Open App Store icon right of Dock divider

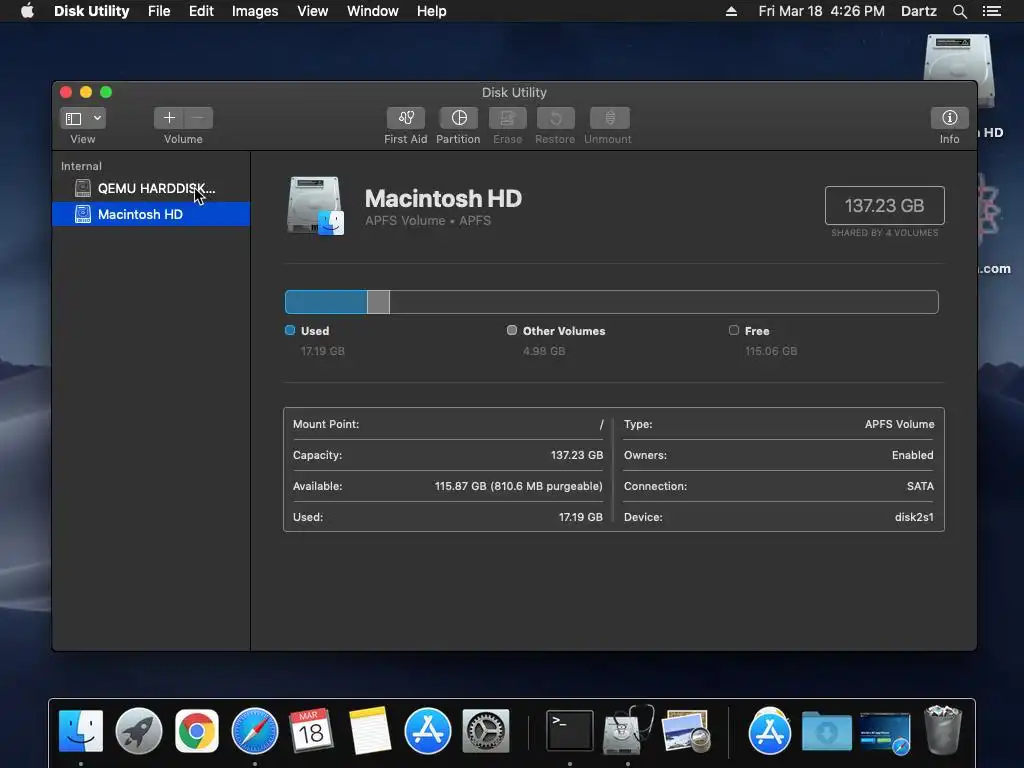[x=769, y=731]
